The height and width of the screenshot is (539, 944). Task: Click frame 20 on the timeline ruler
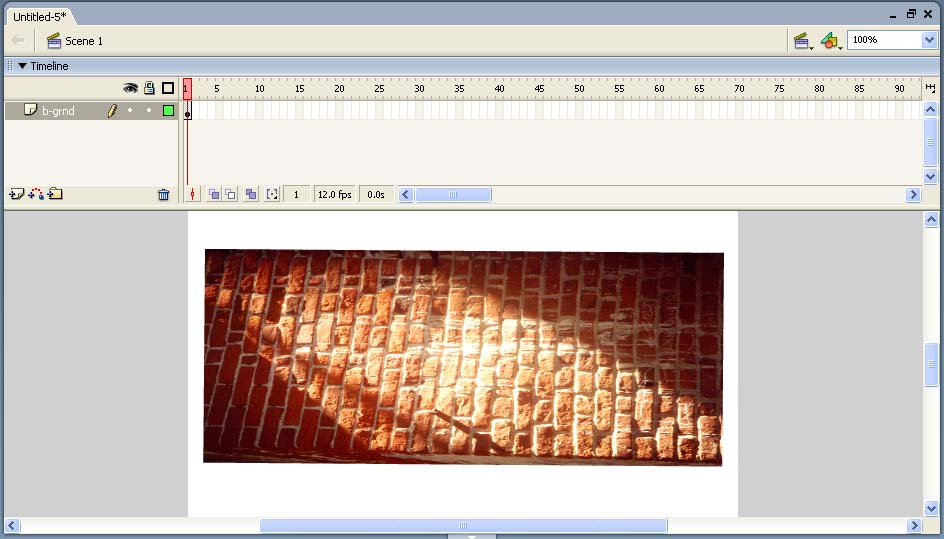click(x=340, y=89)
